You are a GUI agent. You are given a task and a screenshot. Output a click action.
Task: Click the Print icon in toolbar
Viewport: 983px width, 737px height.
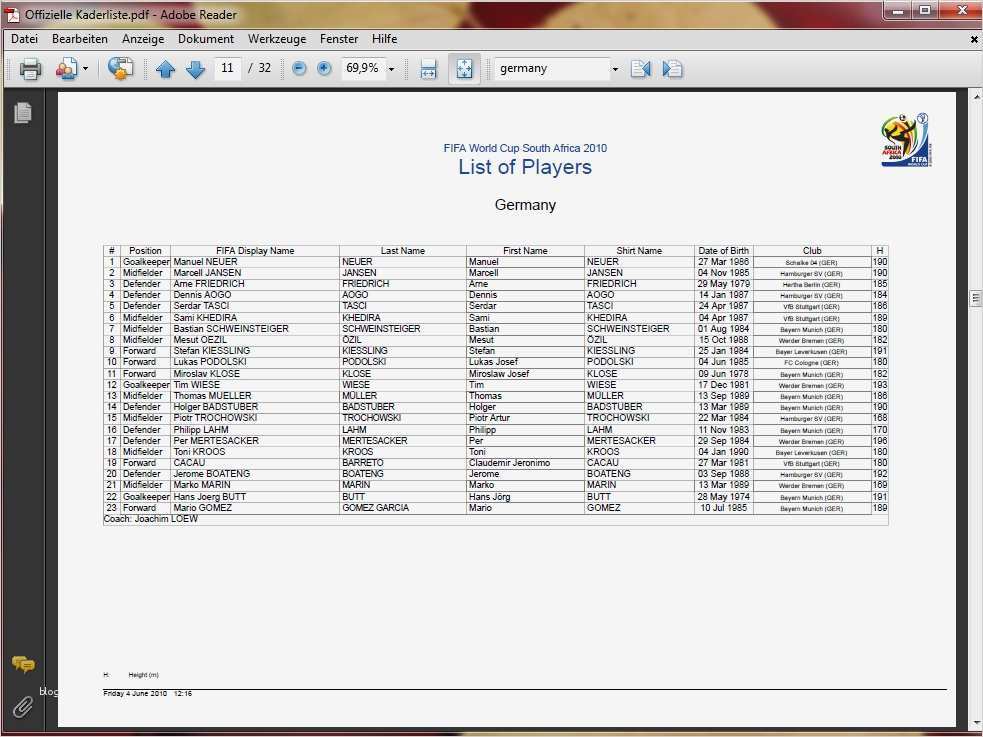(x=30, y=68)
